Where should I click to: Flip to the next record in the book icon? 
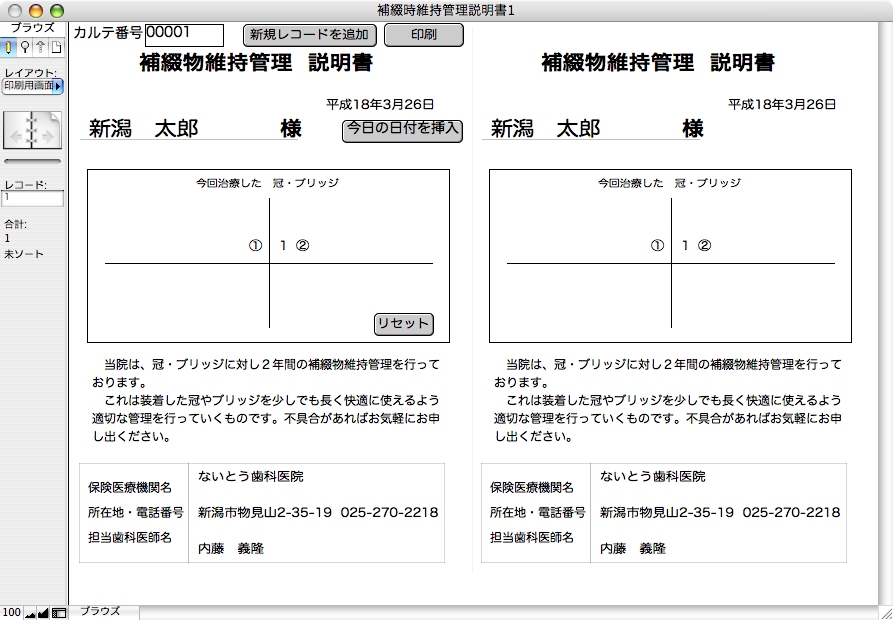coord(47,137)
